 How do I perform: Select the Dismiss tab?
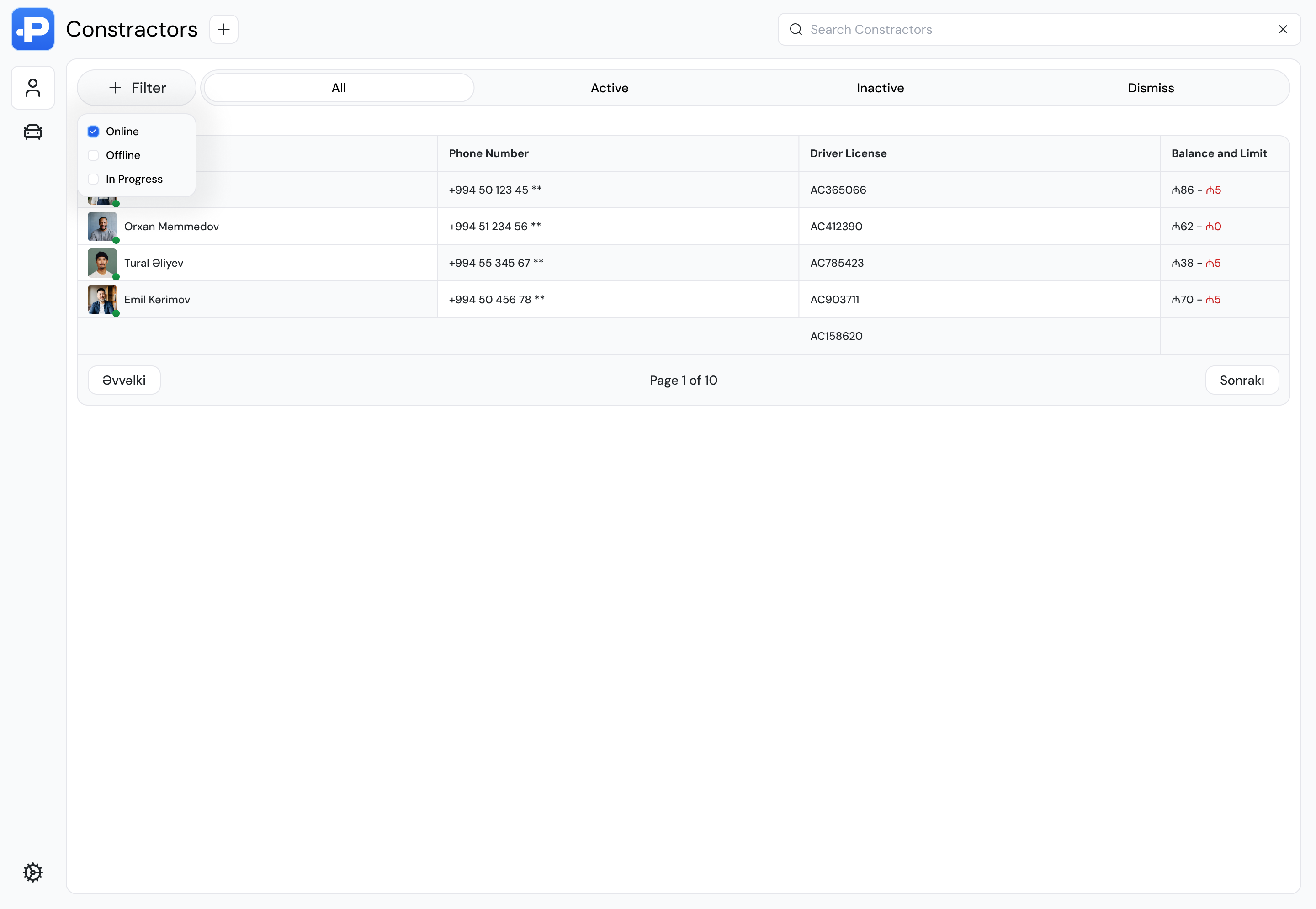[x=1150, y=88]
